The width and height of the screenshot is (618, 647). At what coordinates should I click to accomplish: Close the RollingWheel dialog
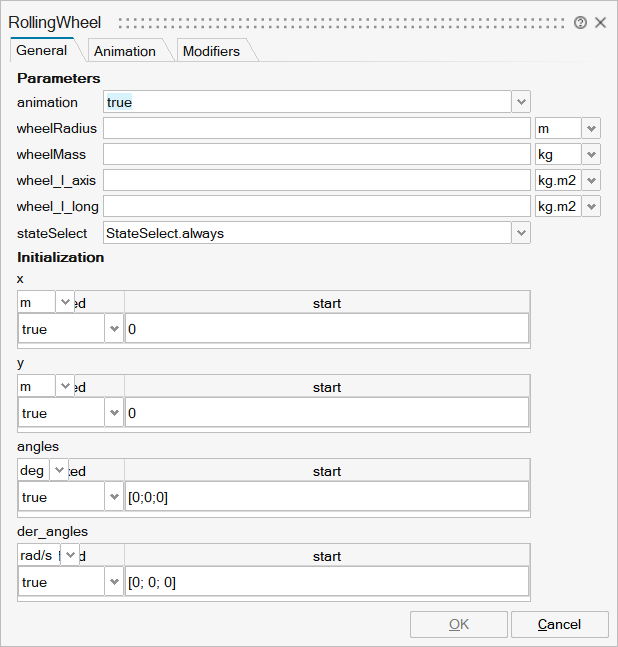(601, 22)
